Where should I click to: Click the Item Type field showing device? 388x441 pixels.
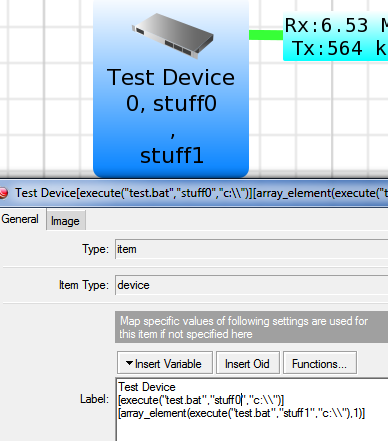click(x=251, y=285)
